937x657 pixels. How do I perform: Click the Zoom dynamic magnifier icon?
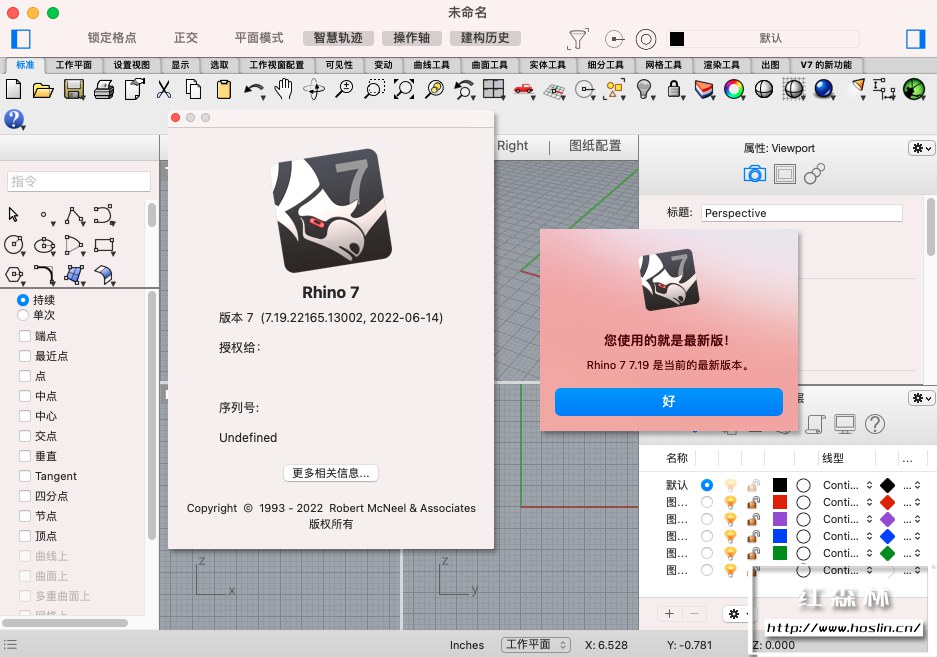(344, 90)
